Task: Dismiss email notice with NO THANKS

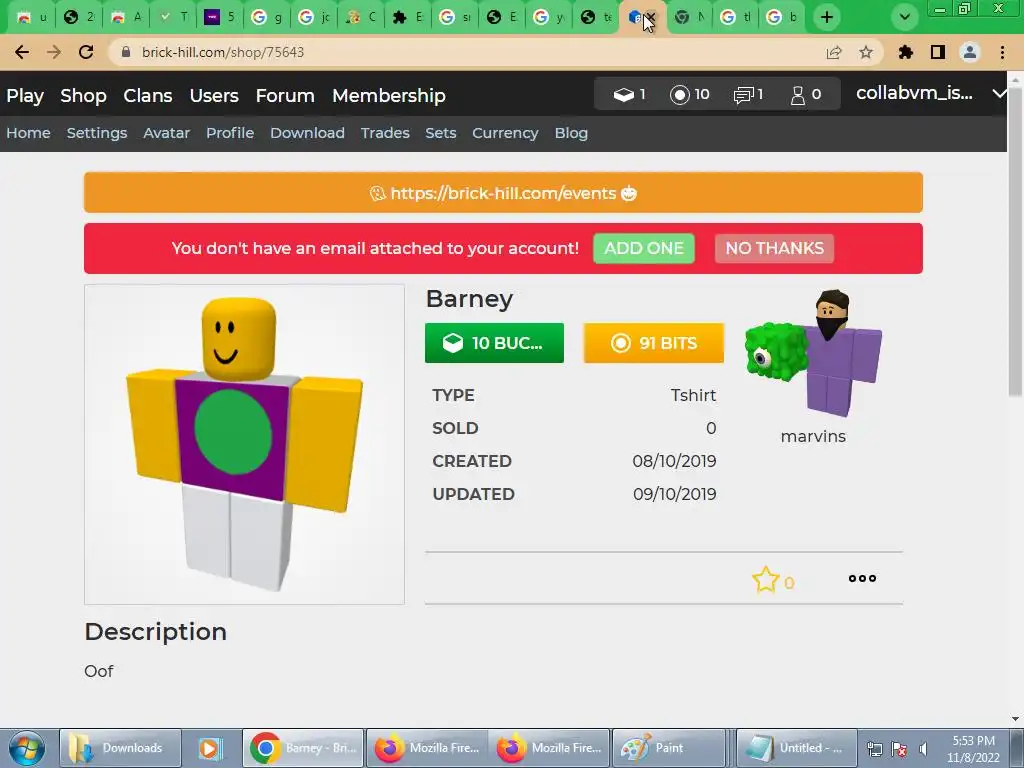Action: pyautogui.click(x=774, y=248)
